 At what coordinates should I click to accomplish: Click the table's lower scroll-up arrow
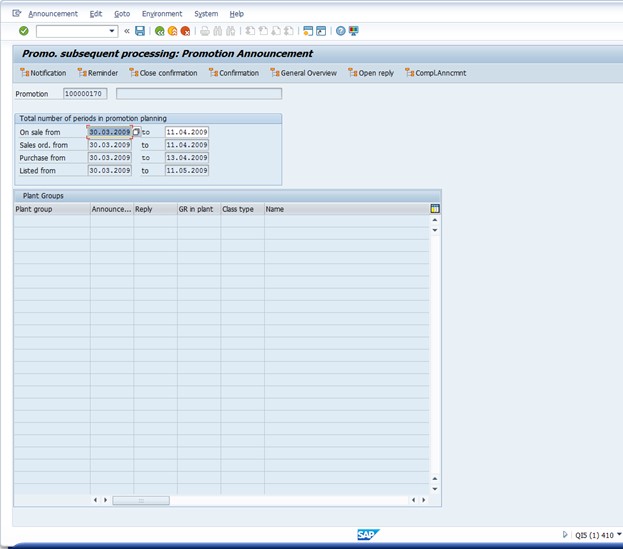coord(435,479)
